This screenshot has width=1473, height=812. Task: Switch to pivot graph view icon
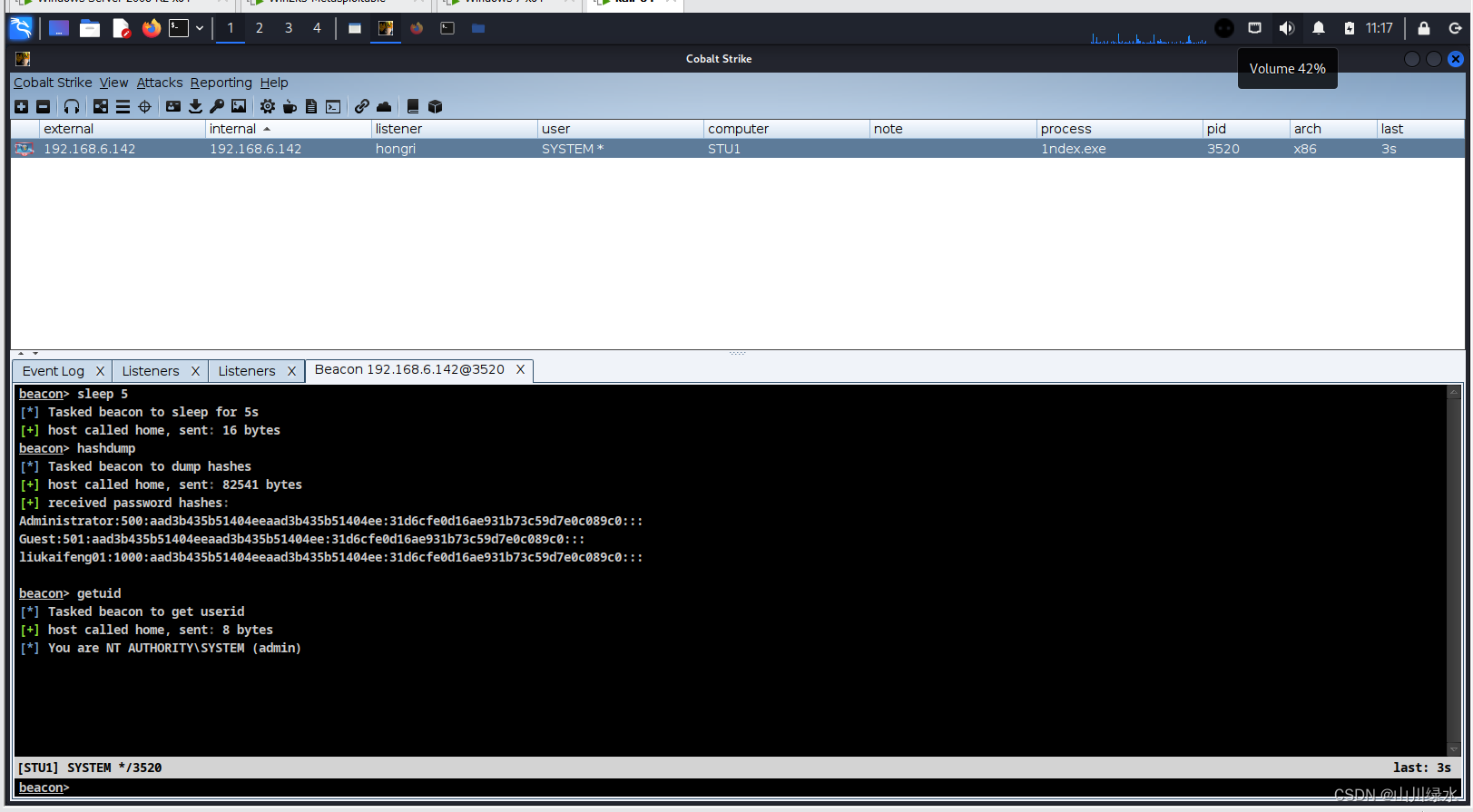click(101, 106)
